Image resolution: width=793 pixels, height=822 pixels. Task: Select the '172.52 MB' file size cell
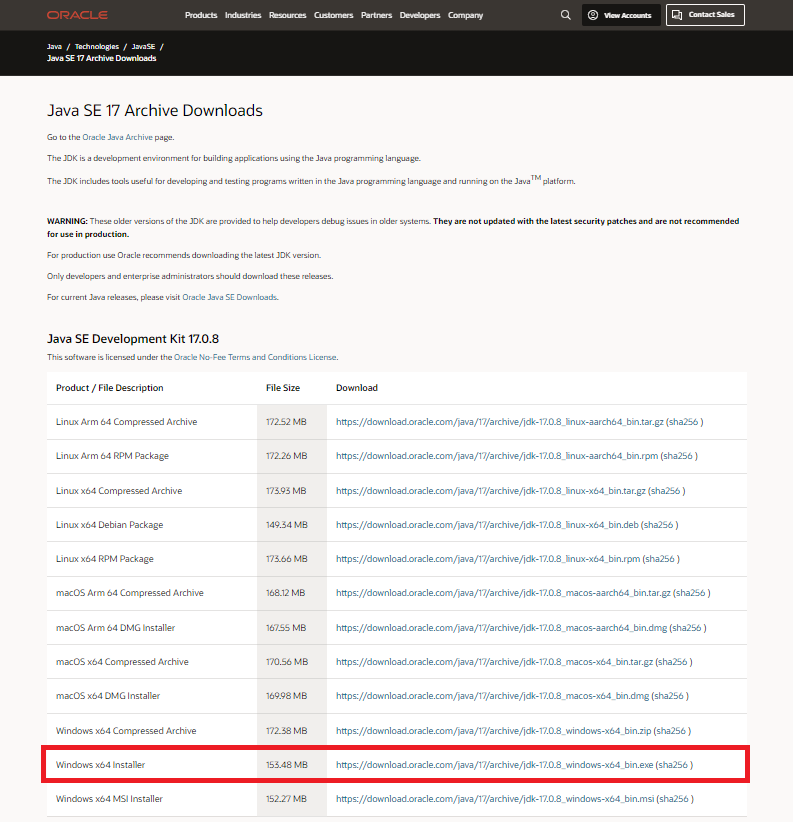[291, 422]
